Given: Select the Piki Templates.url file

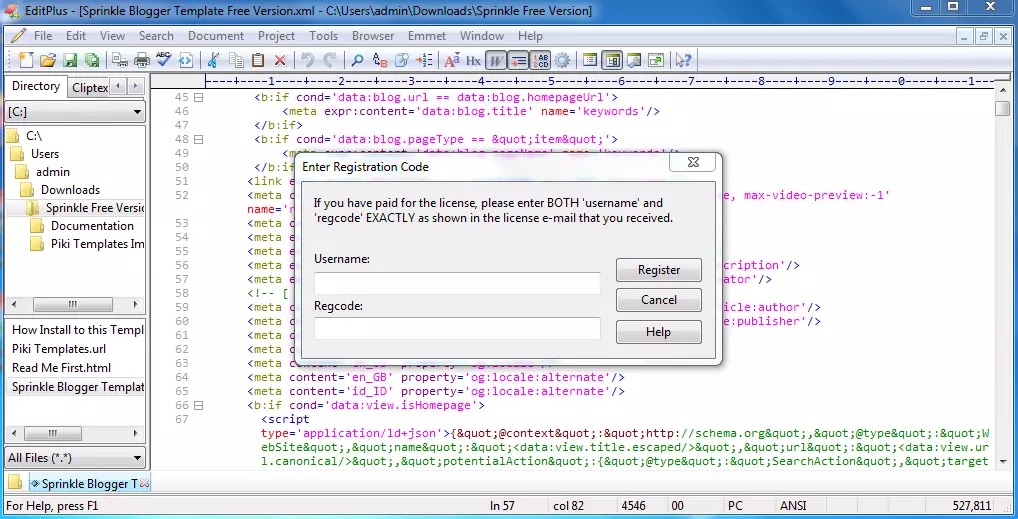Looking at the screenshot, I should 58,349.
